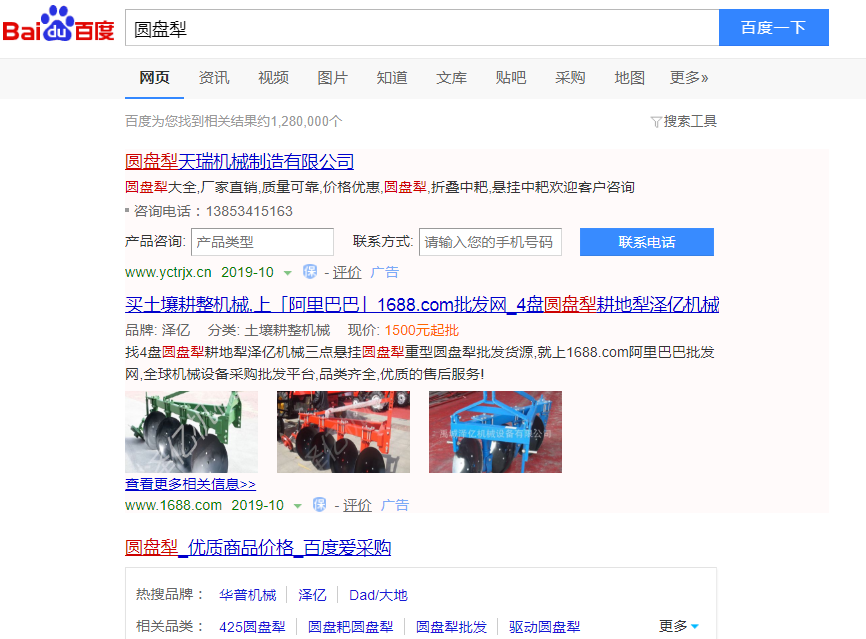
Task: Click 广告 label beside www.1688.com
Action: click(395, 505)
